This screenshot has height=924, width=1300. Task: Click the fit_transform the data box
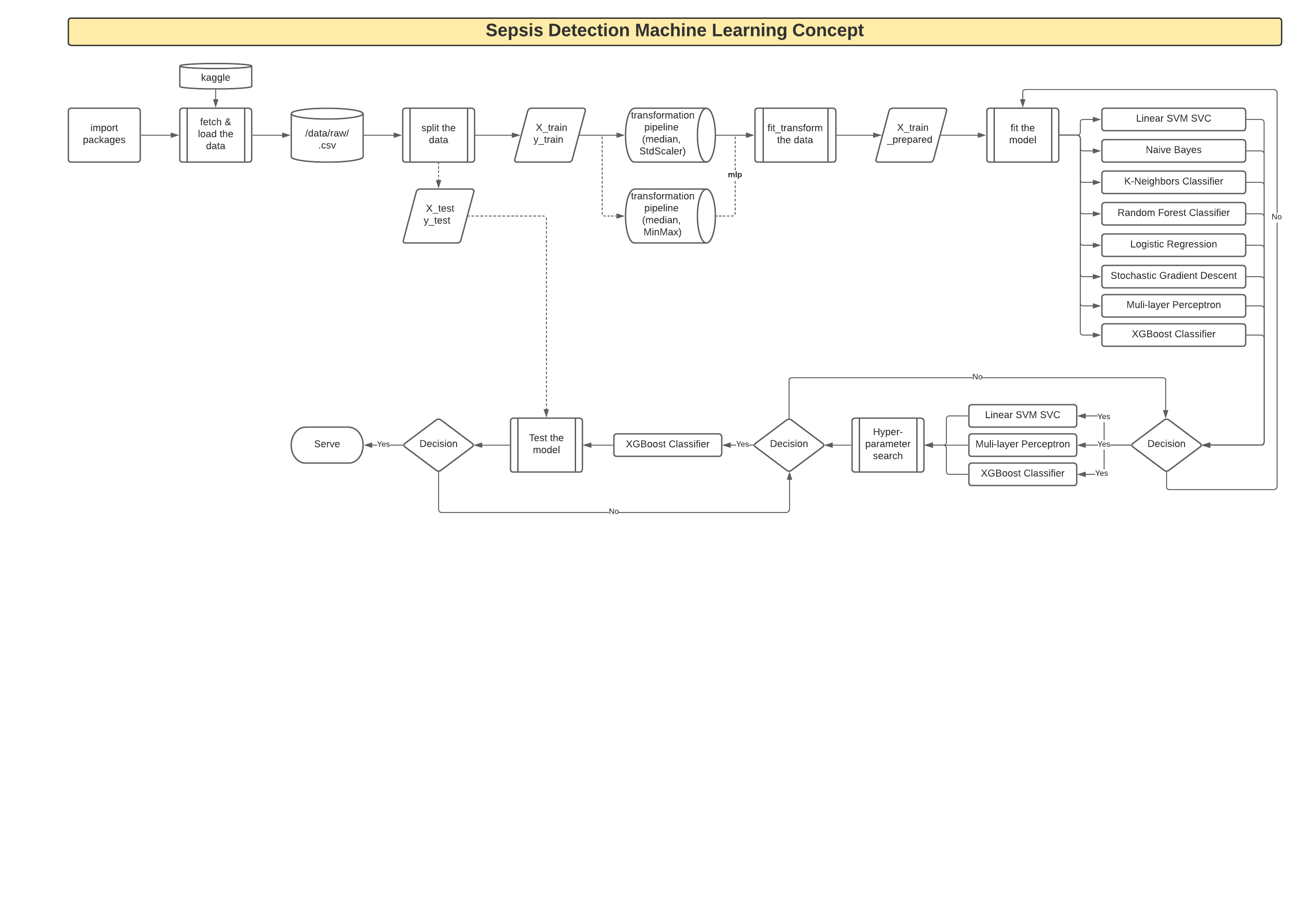pyautogui.click(x=794, y=134)
